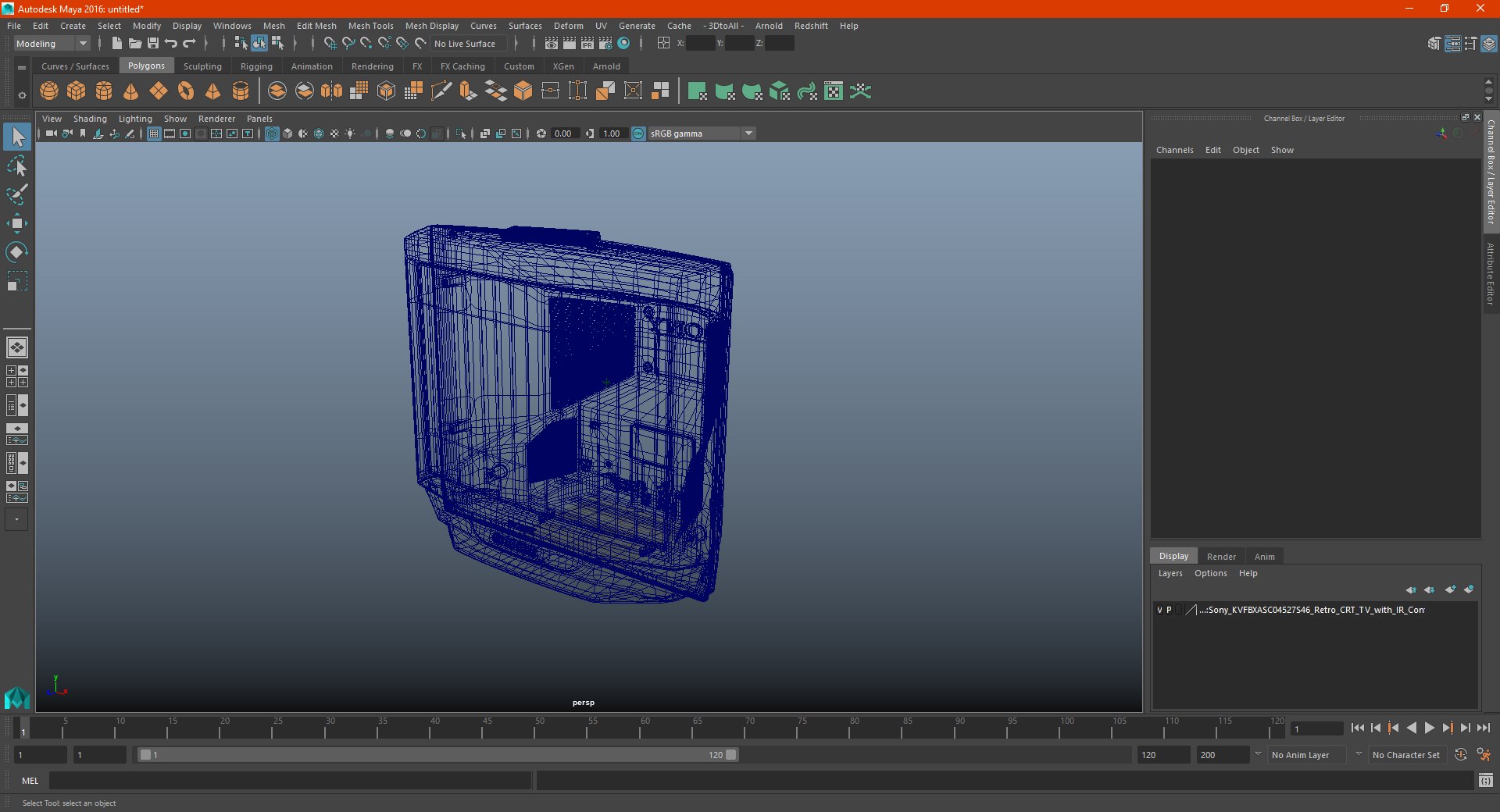Select the Lasso tool in the toolbox
Viewport: 1500px width, 812px height.
click(16, 166)
